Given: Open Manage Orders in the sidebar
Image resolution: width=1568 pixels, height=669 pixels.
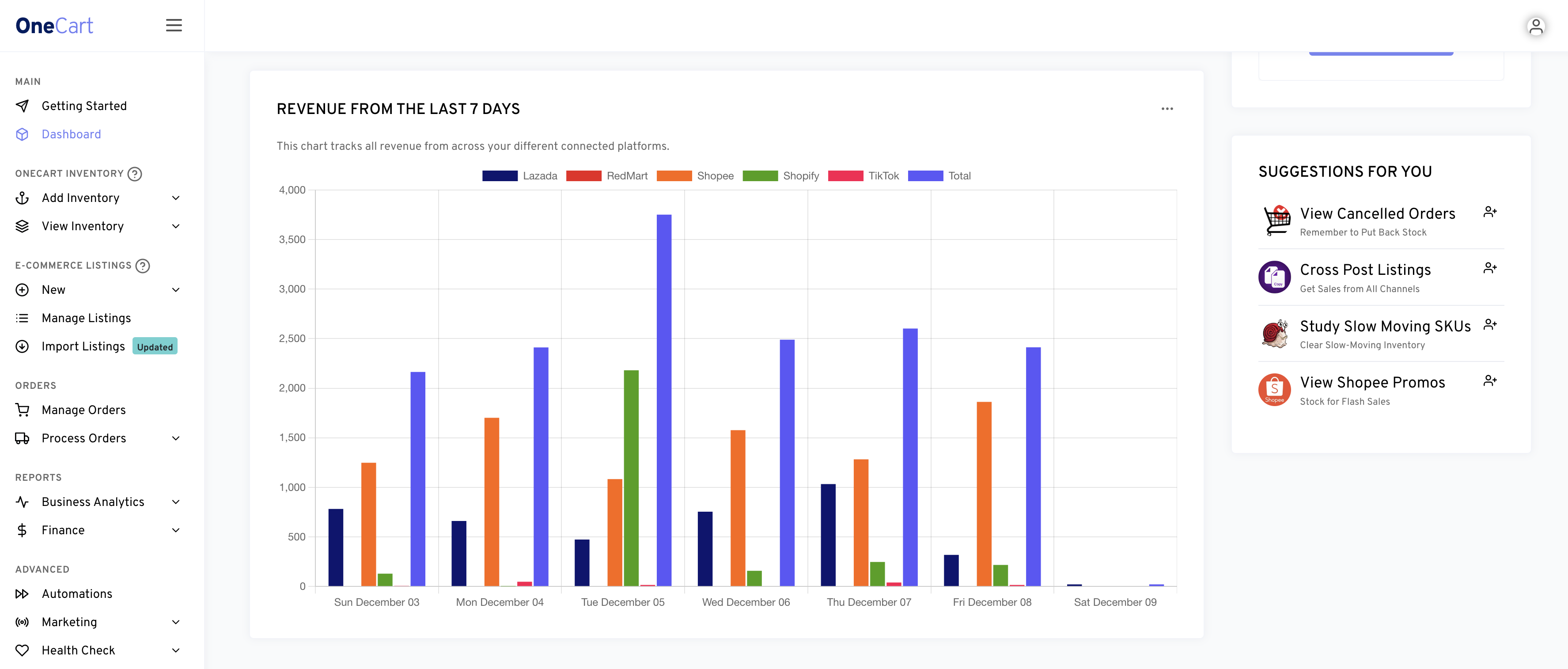Looking at the screenshot, I should [x=84, y=411].
